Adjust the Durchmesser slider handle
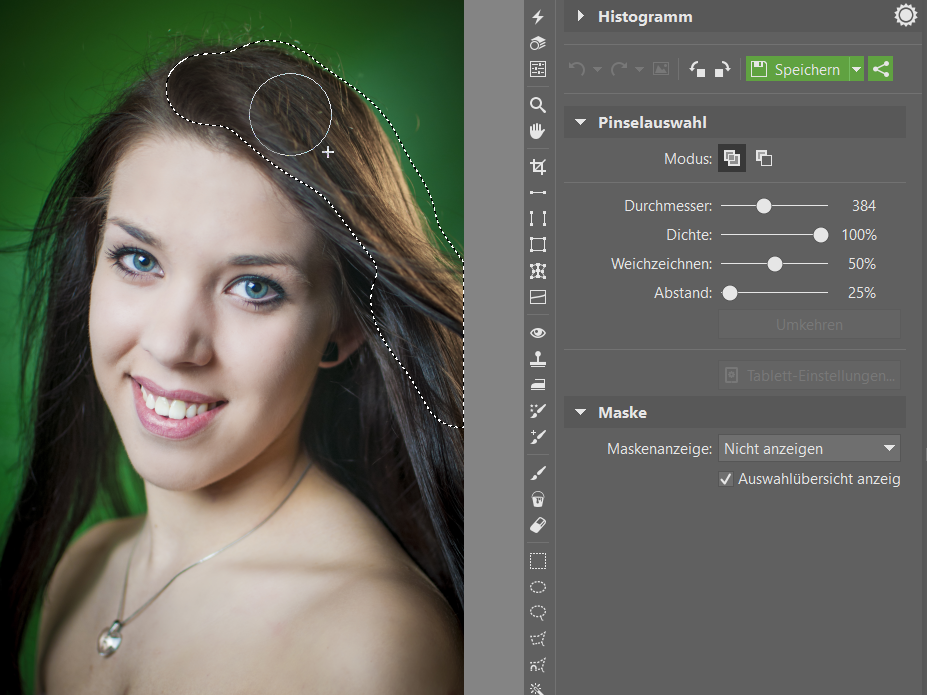927x695 pixels. (764, 206)
